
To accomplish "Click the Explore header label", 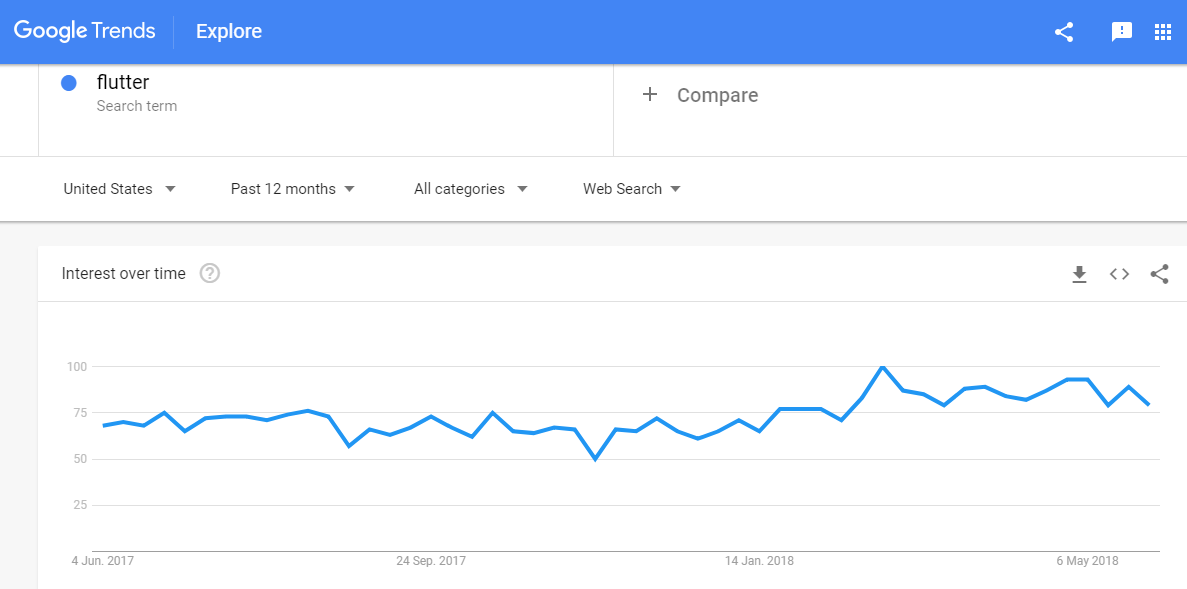I will [229, 32].
